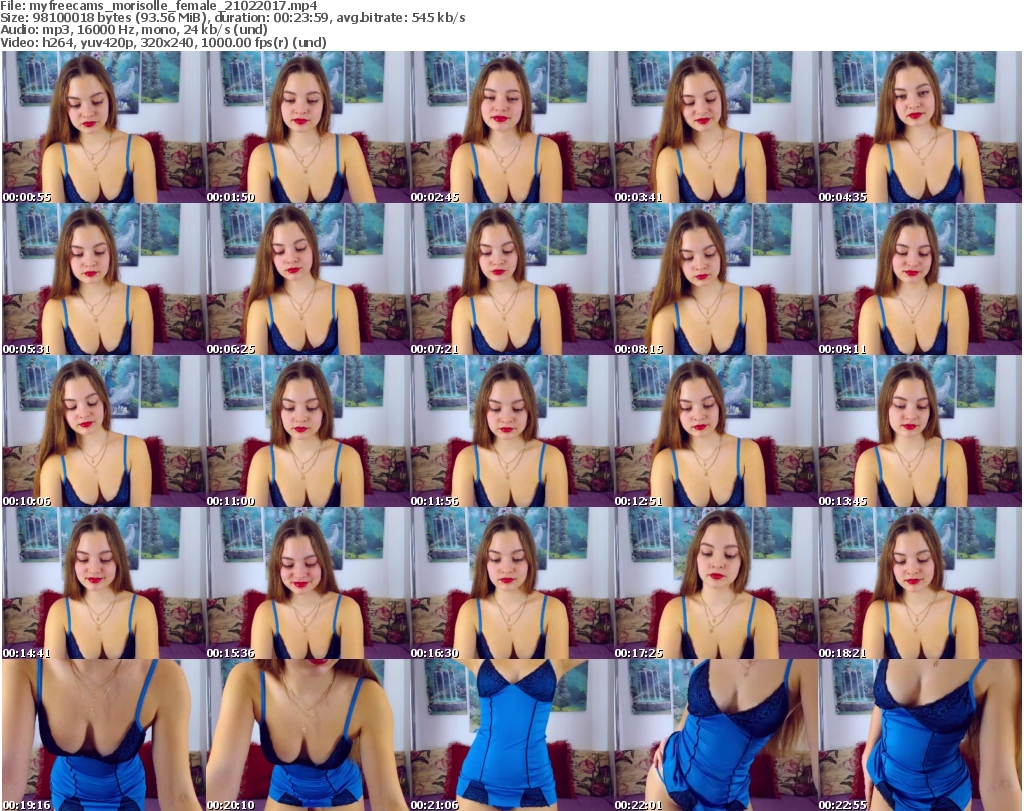Pick the last frame at 00:22:55

click(x=920, y=735)
